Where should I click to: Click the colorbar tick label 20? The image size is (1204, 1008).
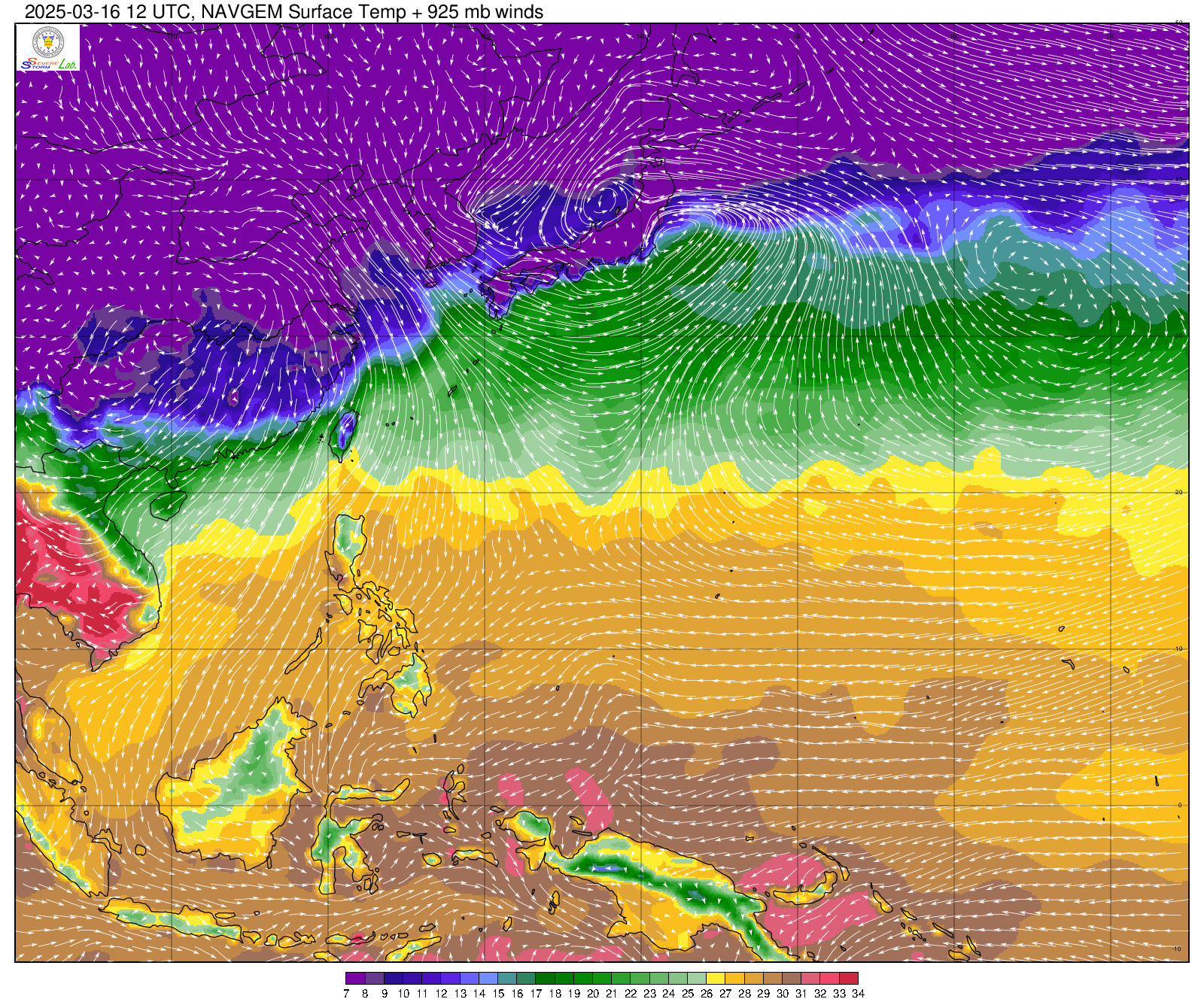point(593,994)
